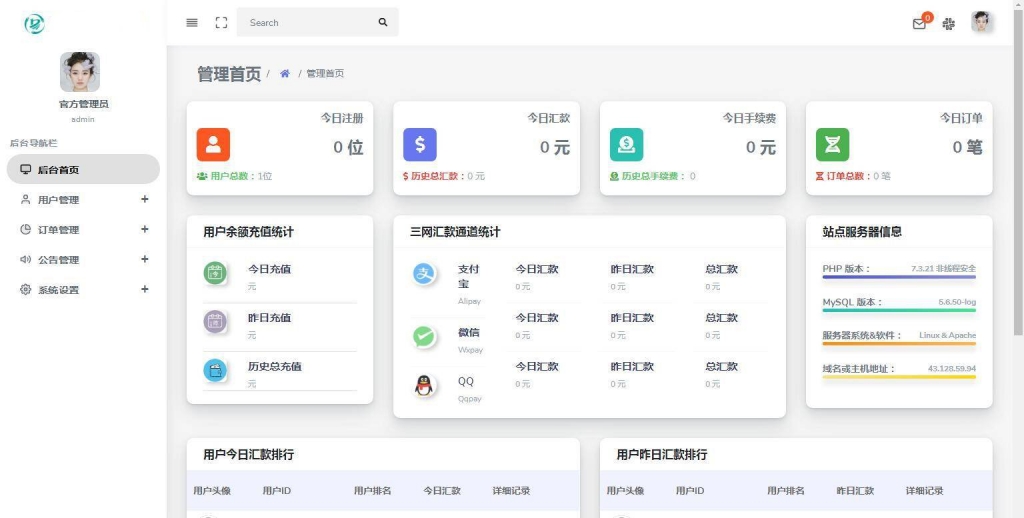Click the fullscreen expand icon
The image size is (1024, 518).
221,23
